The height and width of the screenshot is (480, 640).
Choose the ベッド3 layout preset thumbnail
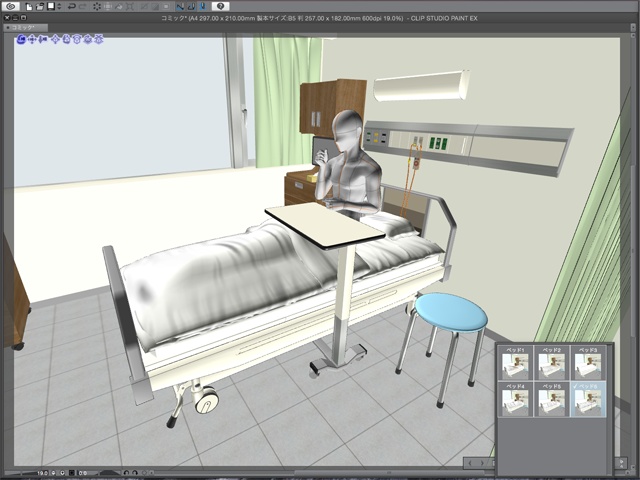pyautogui.click(x=588, y=363)
